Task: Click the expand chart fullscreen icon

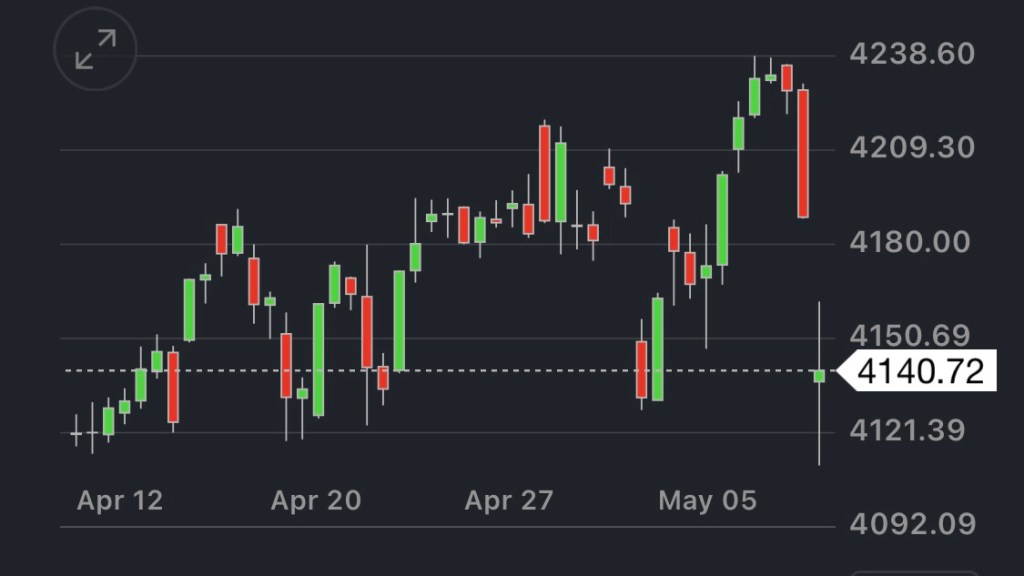Action: point(95,49)
